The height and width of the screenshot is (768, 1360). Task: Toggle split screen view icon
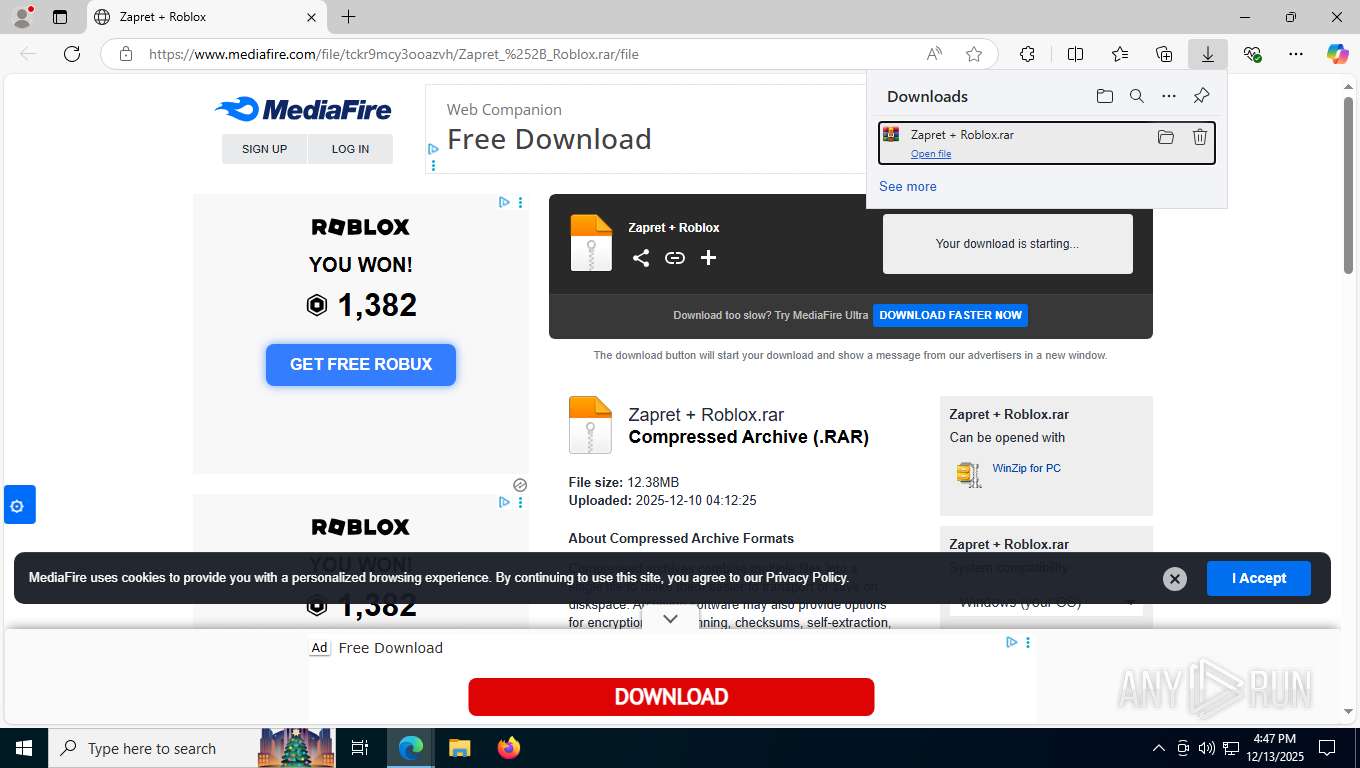1075,54
